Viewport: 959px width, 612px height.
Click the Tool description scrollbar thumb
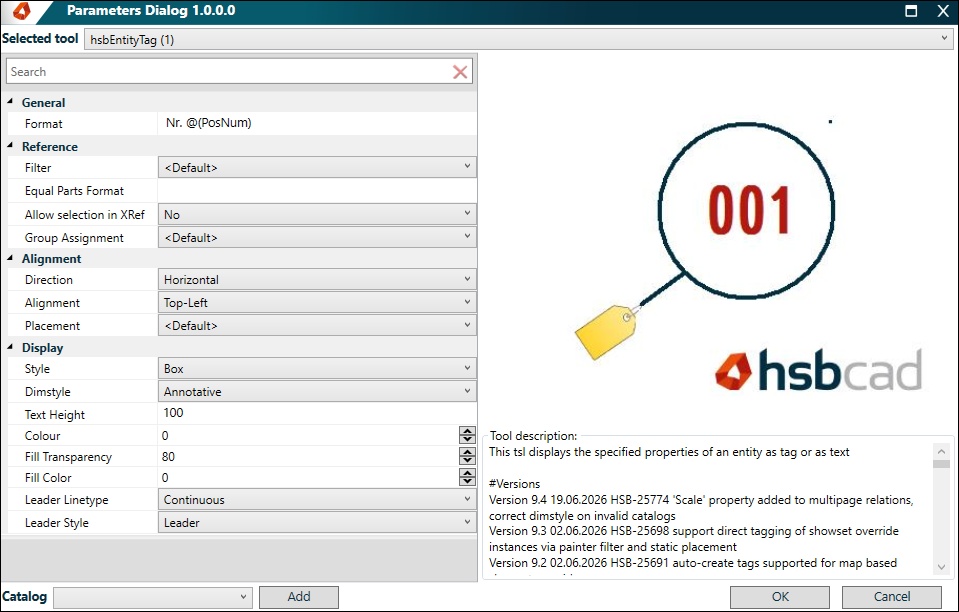pos(941,464)
